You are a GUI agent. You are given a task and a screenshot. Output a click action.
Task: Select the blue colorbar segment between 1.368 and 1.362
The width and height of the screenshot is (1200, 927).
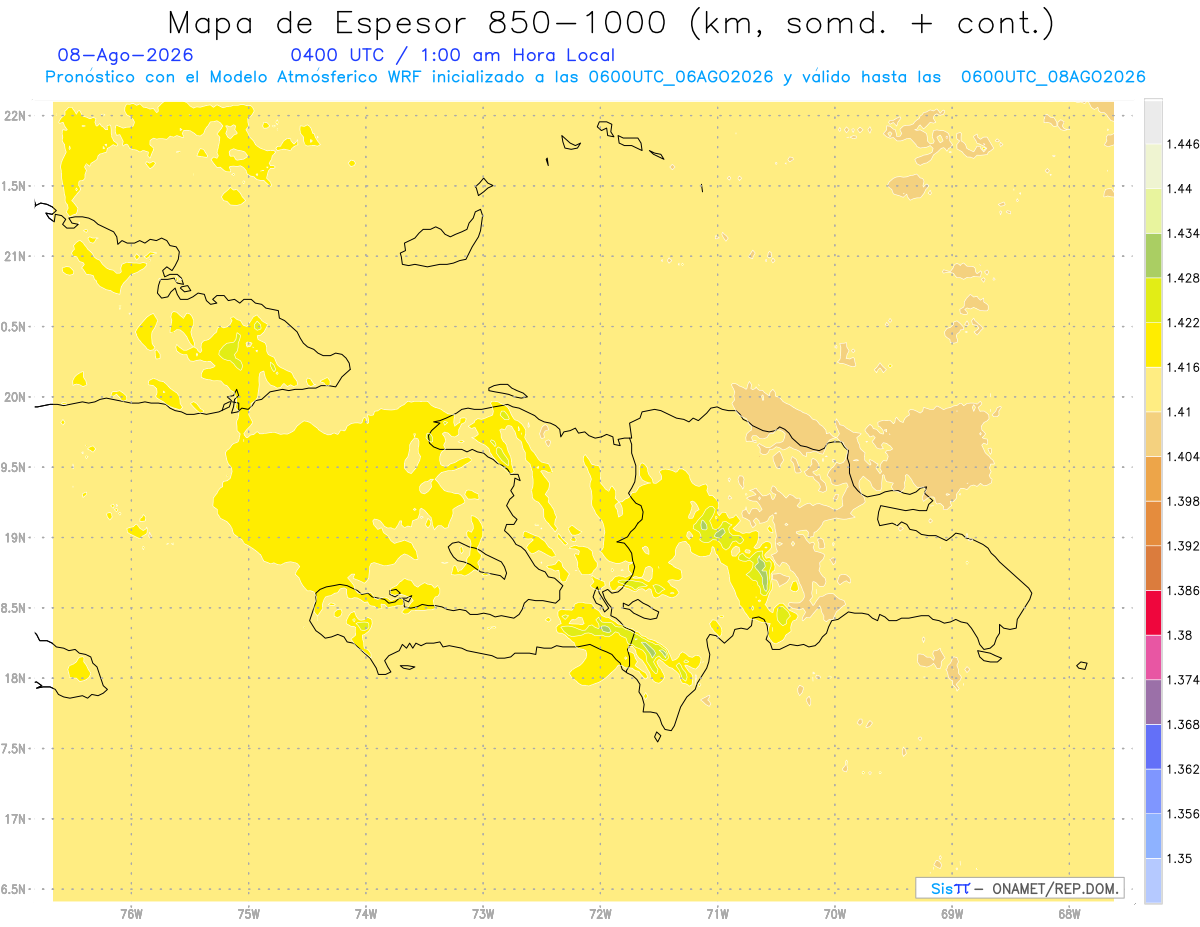(x=1153, y=747)
